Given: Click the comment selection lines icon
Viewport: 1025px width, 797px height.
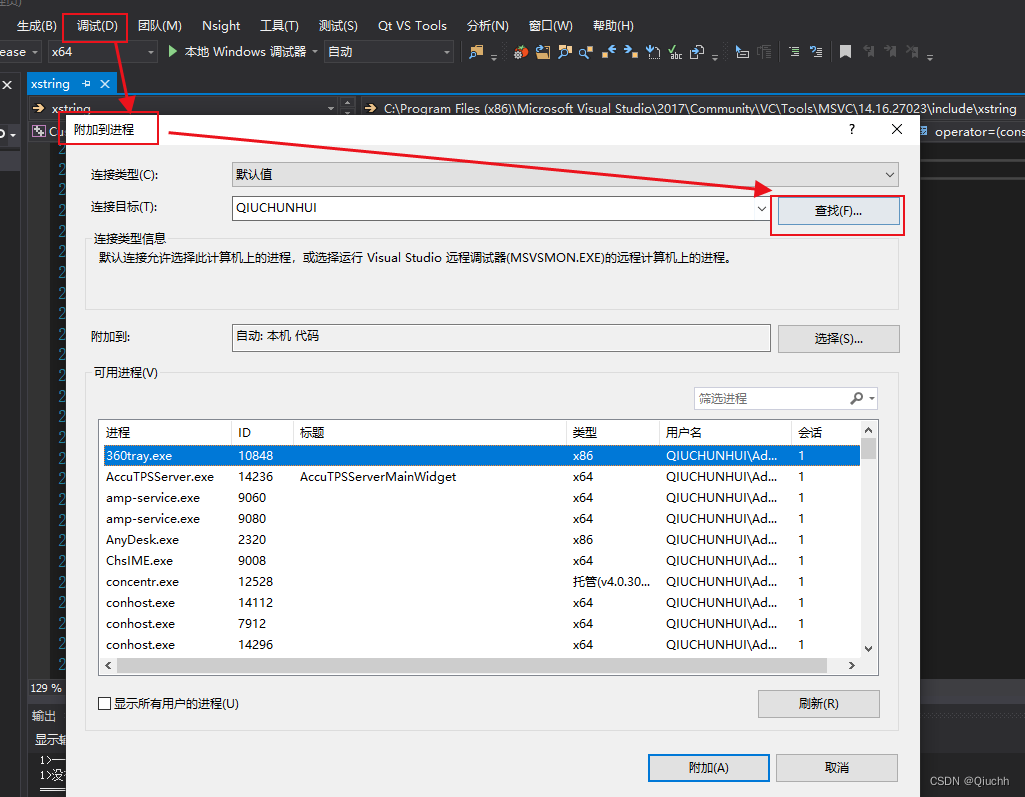Looking at the screenshot, I should tap(816, 52).
